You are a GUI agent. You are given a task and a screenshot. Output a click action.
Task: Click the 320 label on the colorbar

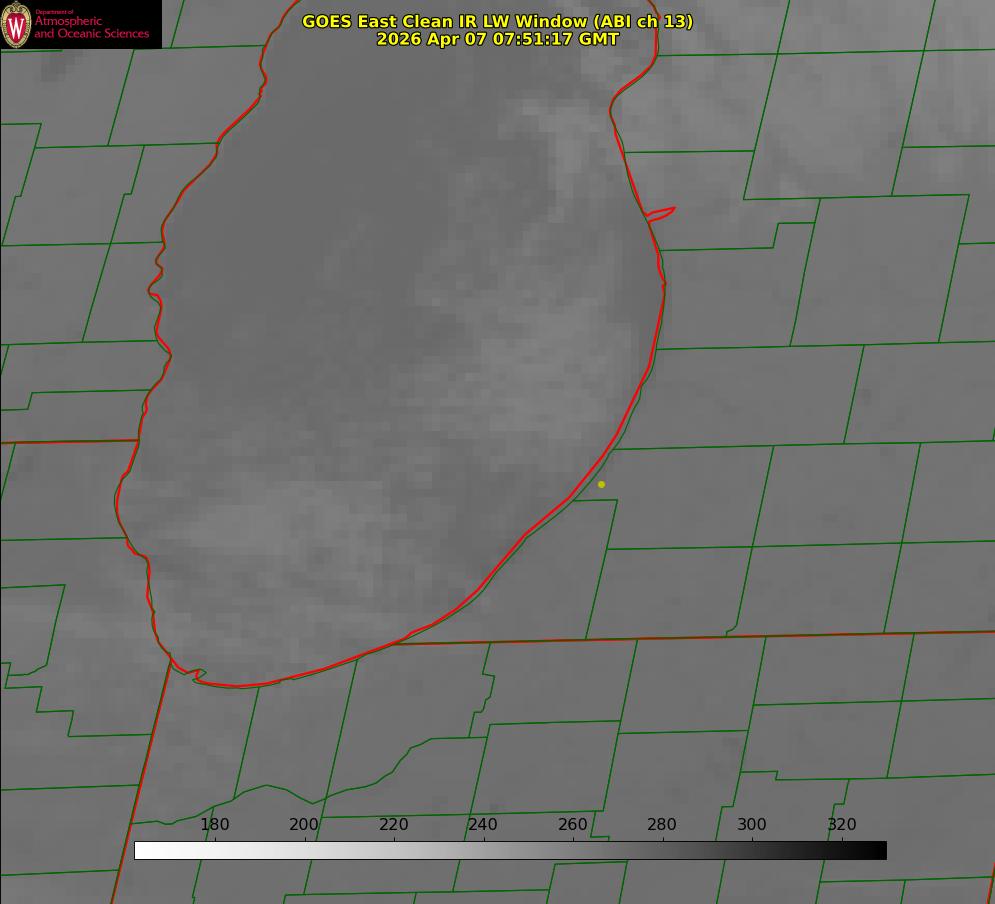coord(842,824)
